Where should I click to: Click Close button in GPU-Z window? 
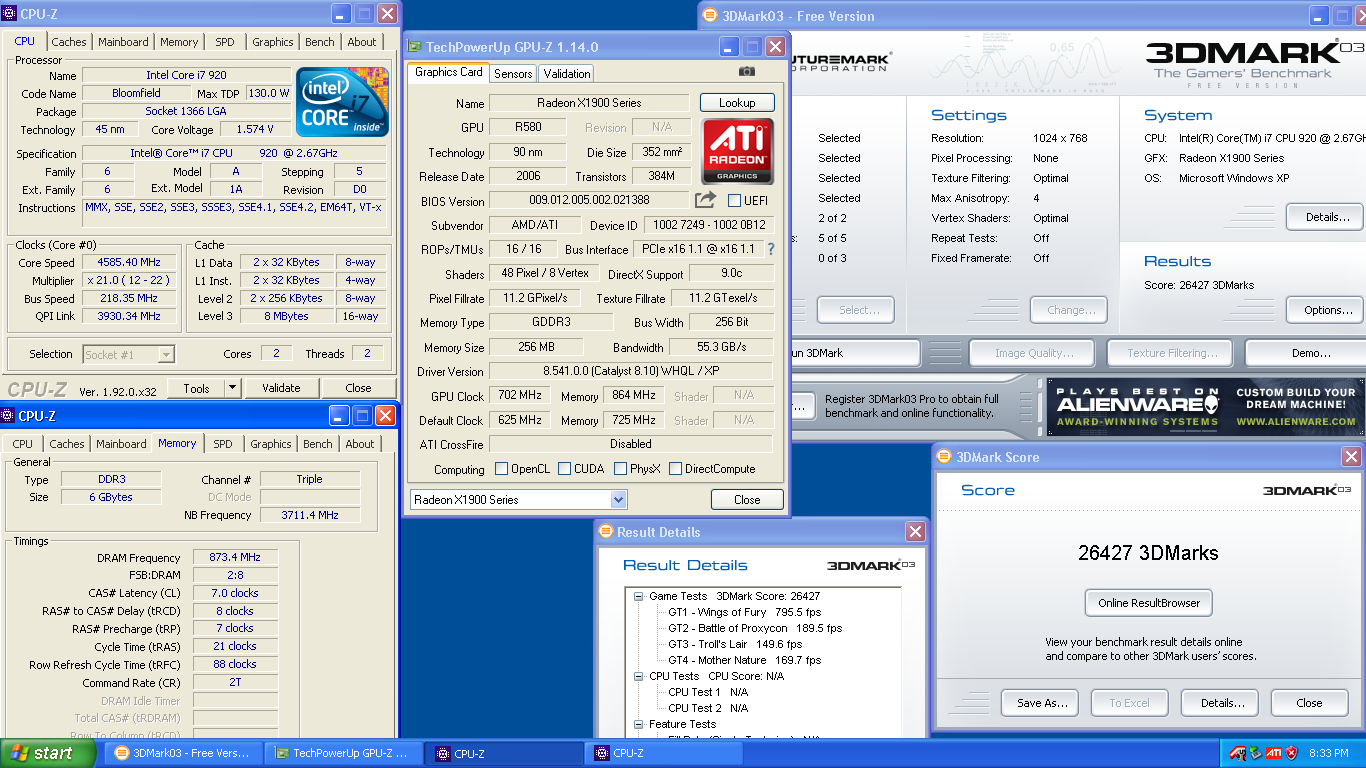pos(747,500)
